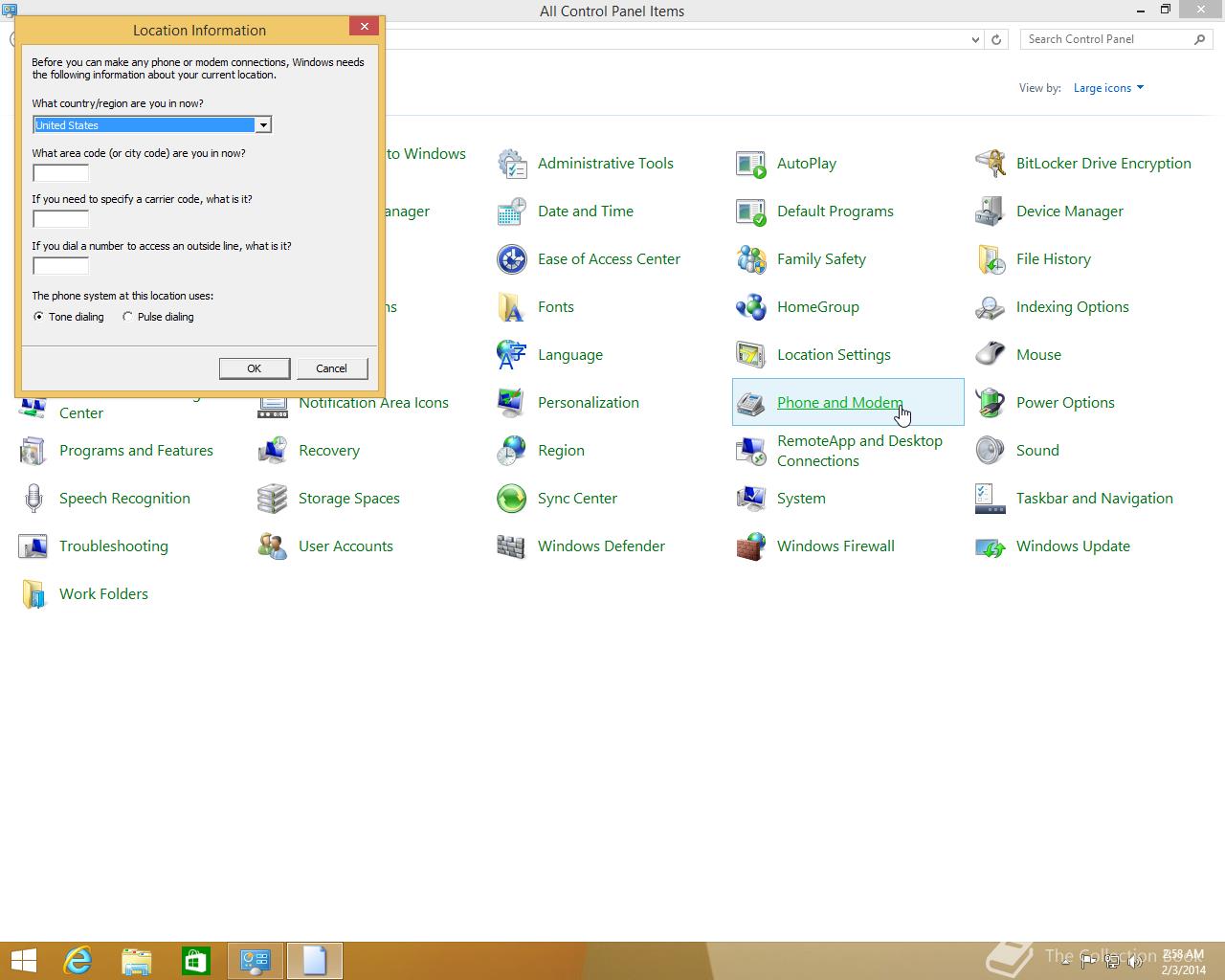Open the Work Folders icon
1225x980 pixels.
tap(33, 594)
